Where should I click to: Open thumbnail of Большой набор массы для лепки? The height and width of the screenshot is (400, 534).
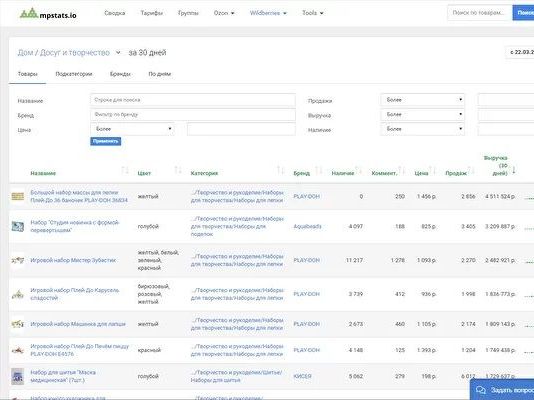[x=18, y=196]
